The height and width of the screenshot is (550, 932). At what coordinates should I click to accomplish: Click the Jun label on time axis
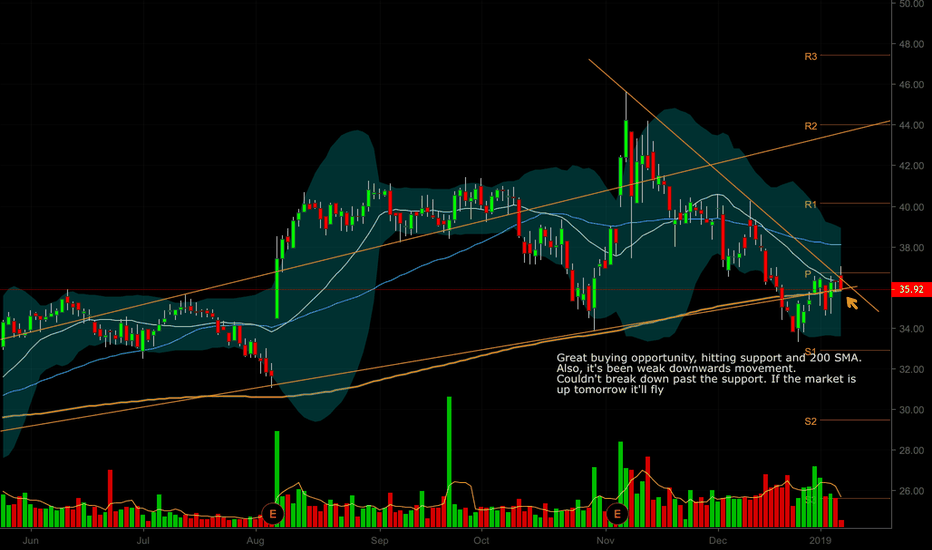click(x=30, y=540)
